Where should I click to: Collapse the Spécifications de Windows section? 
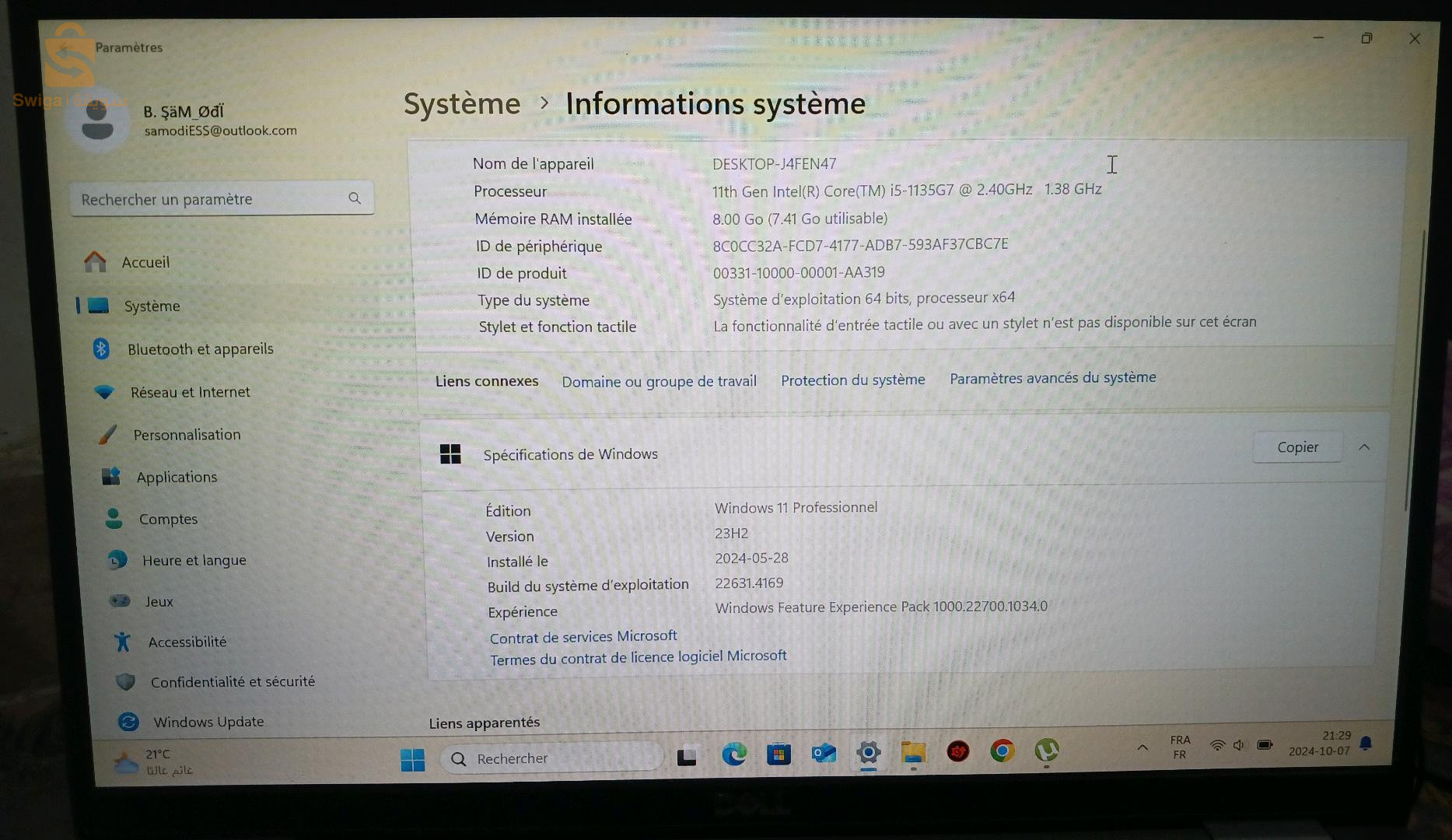tap(1364, 447)
